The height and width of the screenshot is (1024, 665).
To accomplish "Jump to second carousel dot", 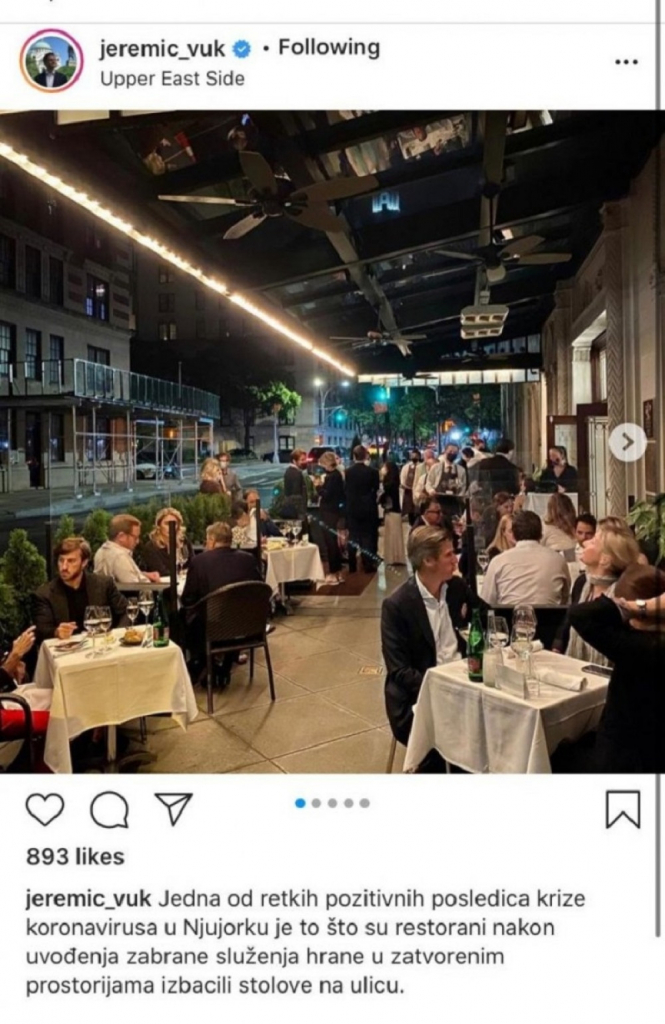I will pyautogui.click(x=316, y=803).
